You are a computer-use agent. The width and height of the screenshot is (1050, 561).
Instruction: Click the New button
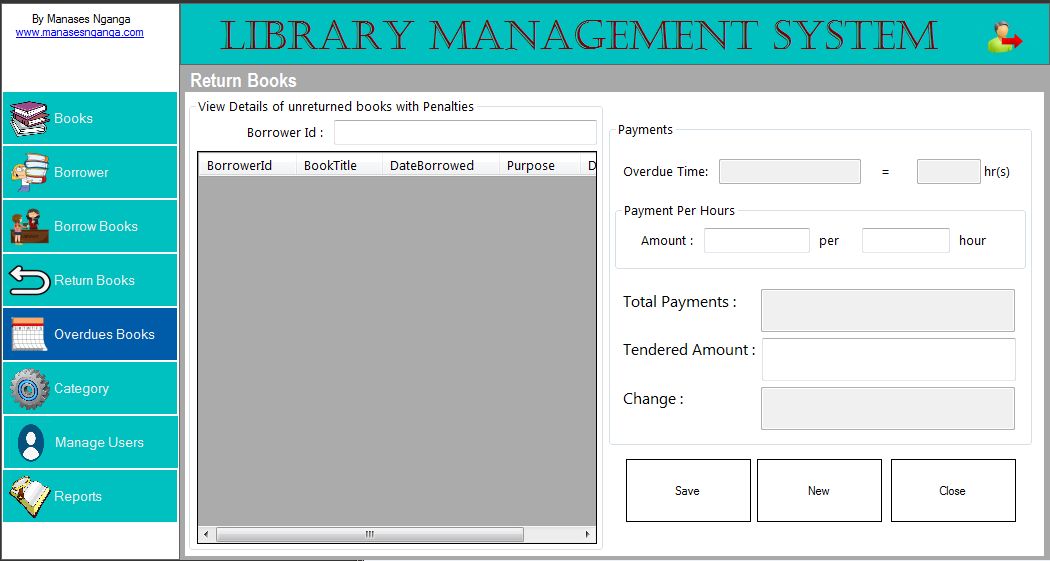[x=819, y=491]
